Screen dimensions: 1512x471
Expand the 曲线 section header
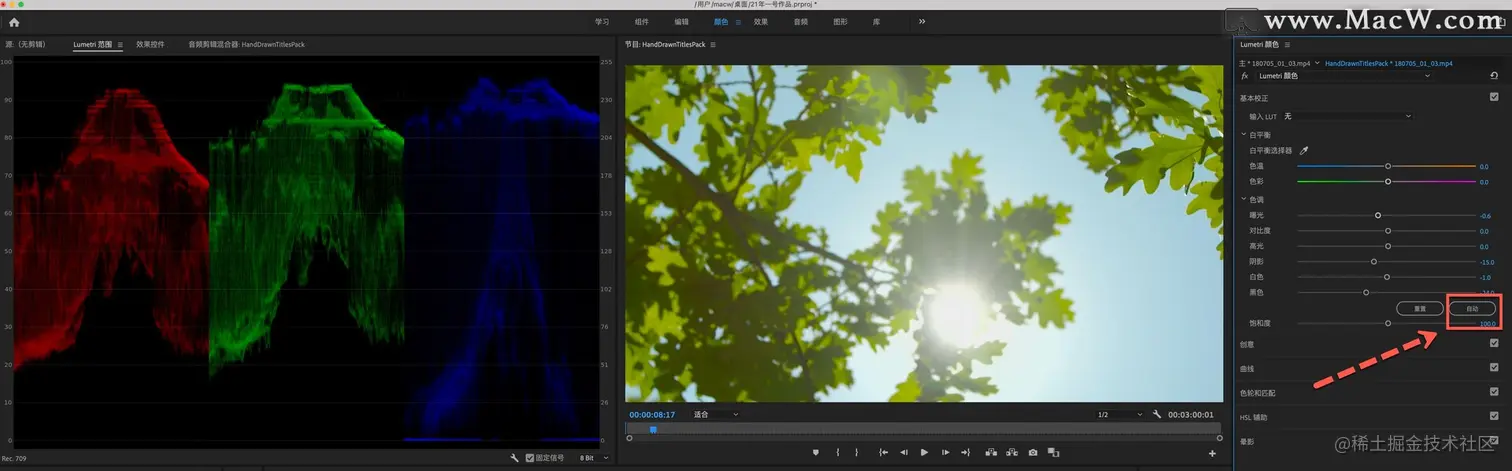click(x=1248, y=367)
